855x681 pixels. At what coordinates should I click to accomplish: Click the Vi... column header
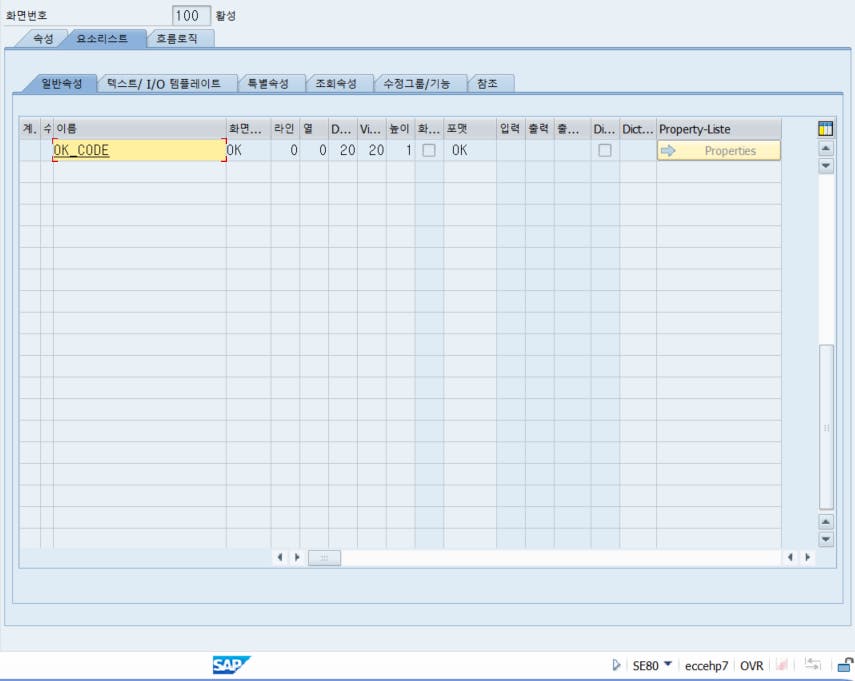(x=372, y=129)
